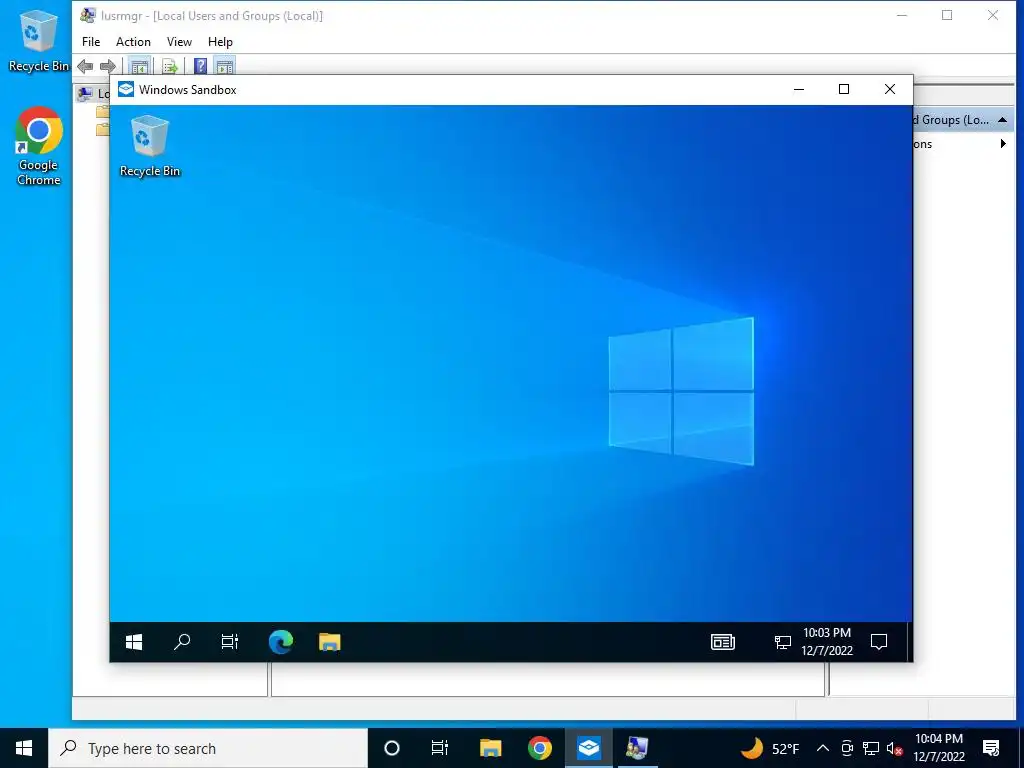This screenshot has width=1024, height=768.
Task: Select Local Users root node icon in tree
Action: click(x=86, y=94)
